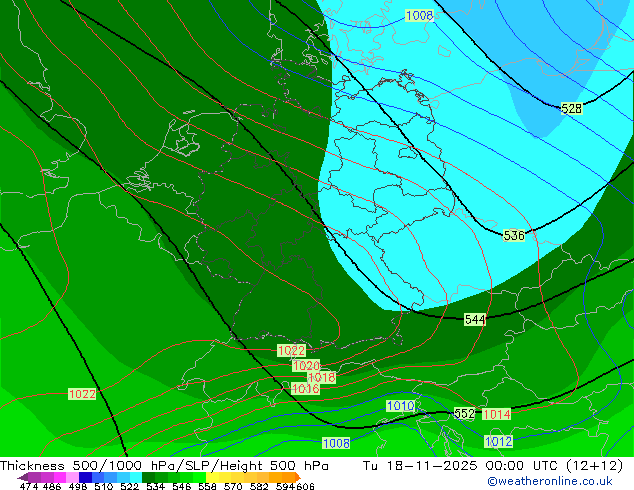Click the 522 legend value
Image resolution: width=634 pixels, height=490 pixels.
129,486
